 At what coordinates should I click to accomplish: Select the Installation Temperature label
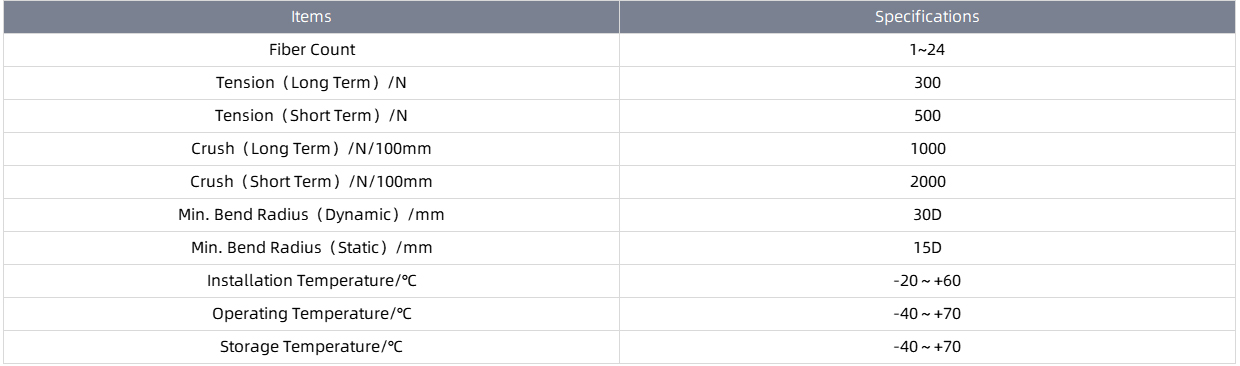pos(312,281)
